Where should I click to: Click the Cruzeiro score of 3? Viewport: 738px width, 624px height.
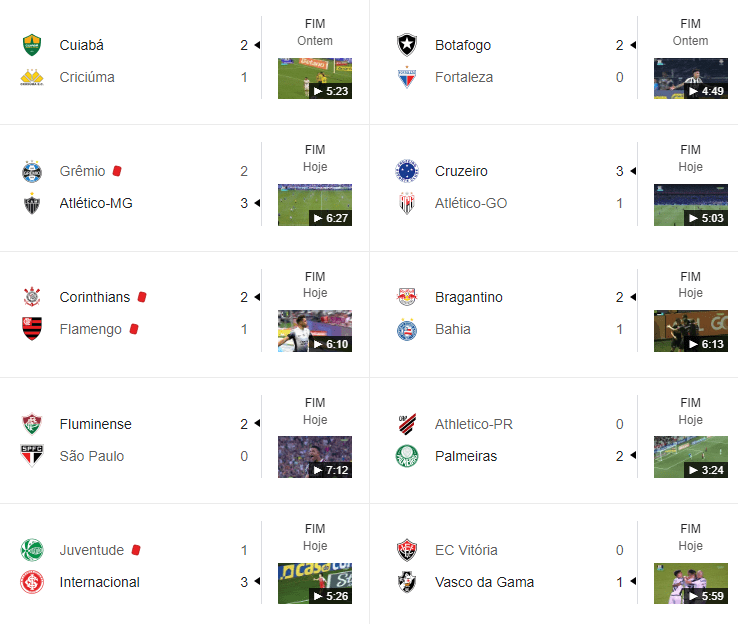[619, 171]
